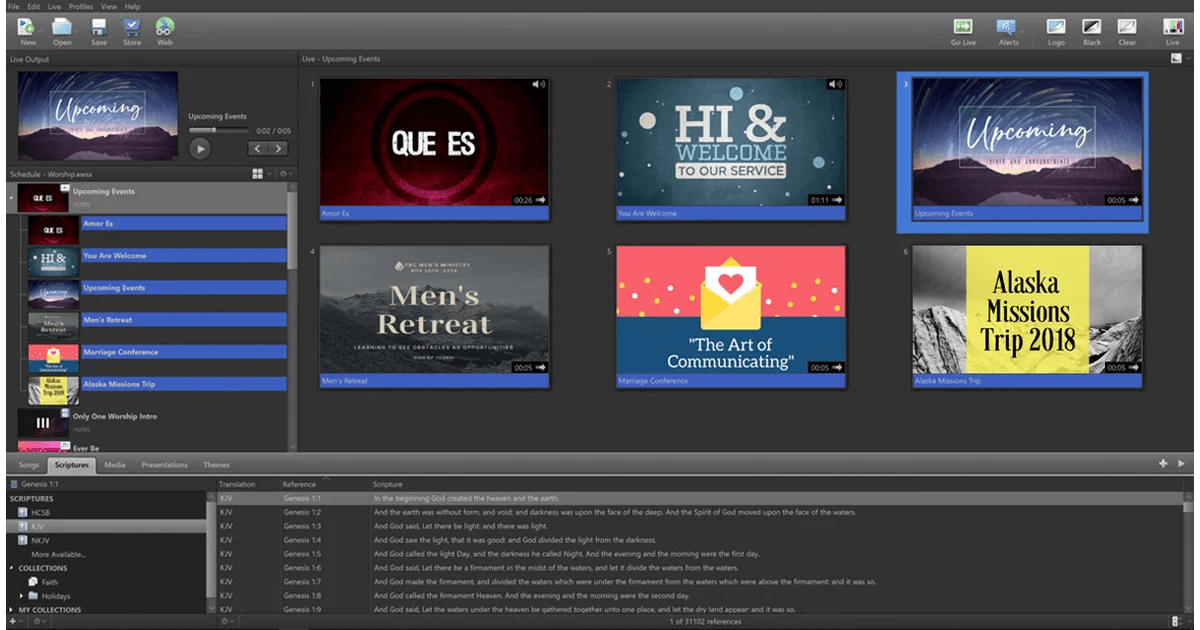Viewport: 1200px width, 630px height.
Task: Open the Store from the toolbar
Action: tap(131, 27)
